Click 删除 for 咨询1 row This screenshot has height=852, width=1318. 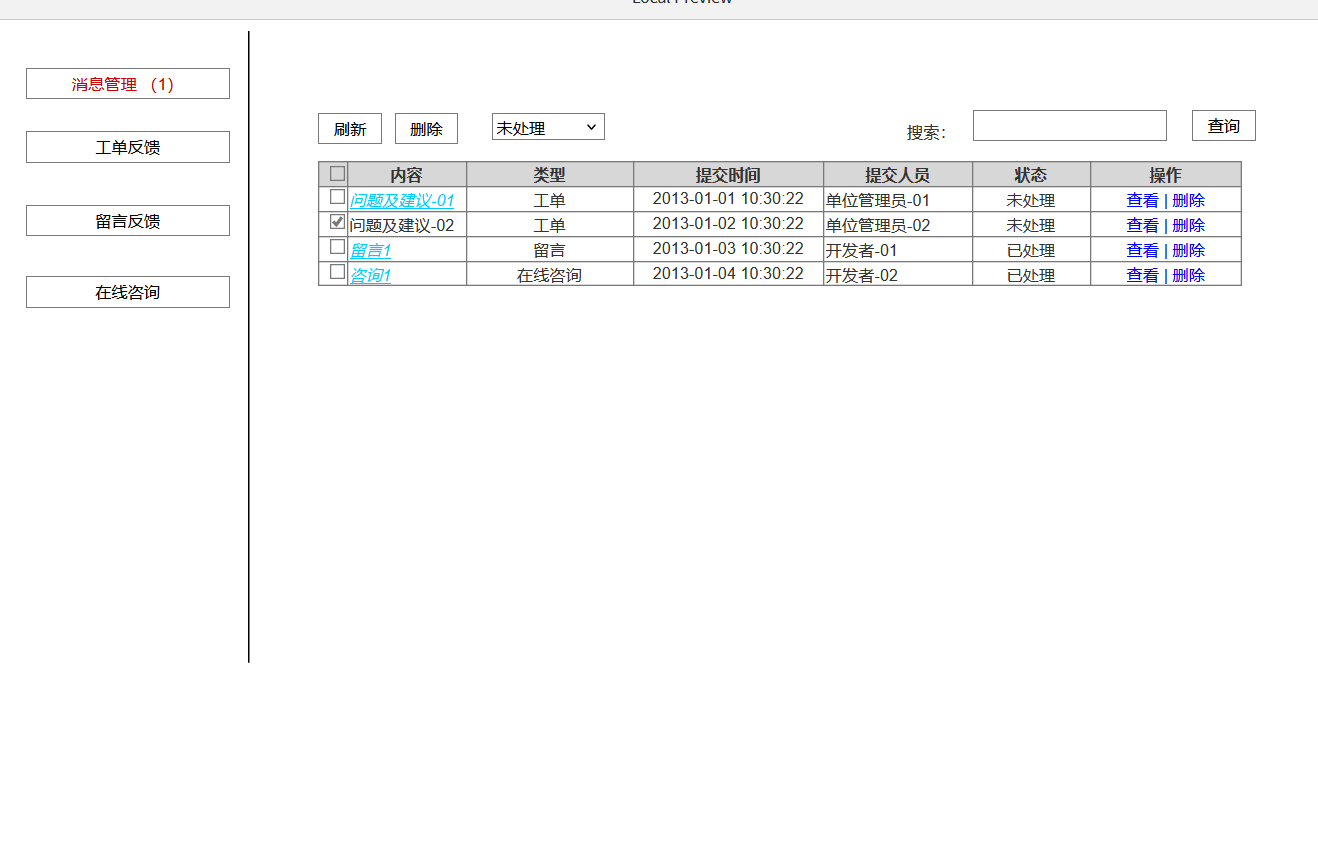point(1188,275)
